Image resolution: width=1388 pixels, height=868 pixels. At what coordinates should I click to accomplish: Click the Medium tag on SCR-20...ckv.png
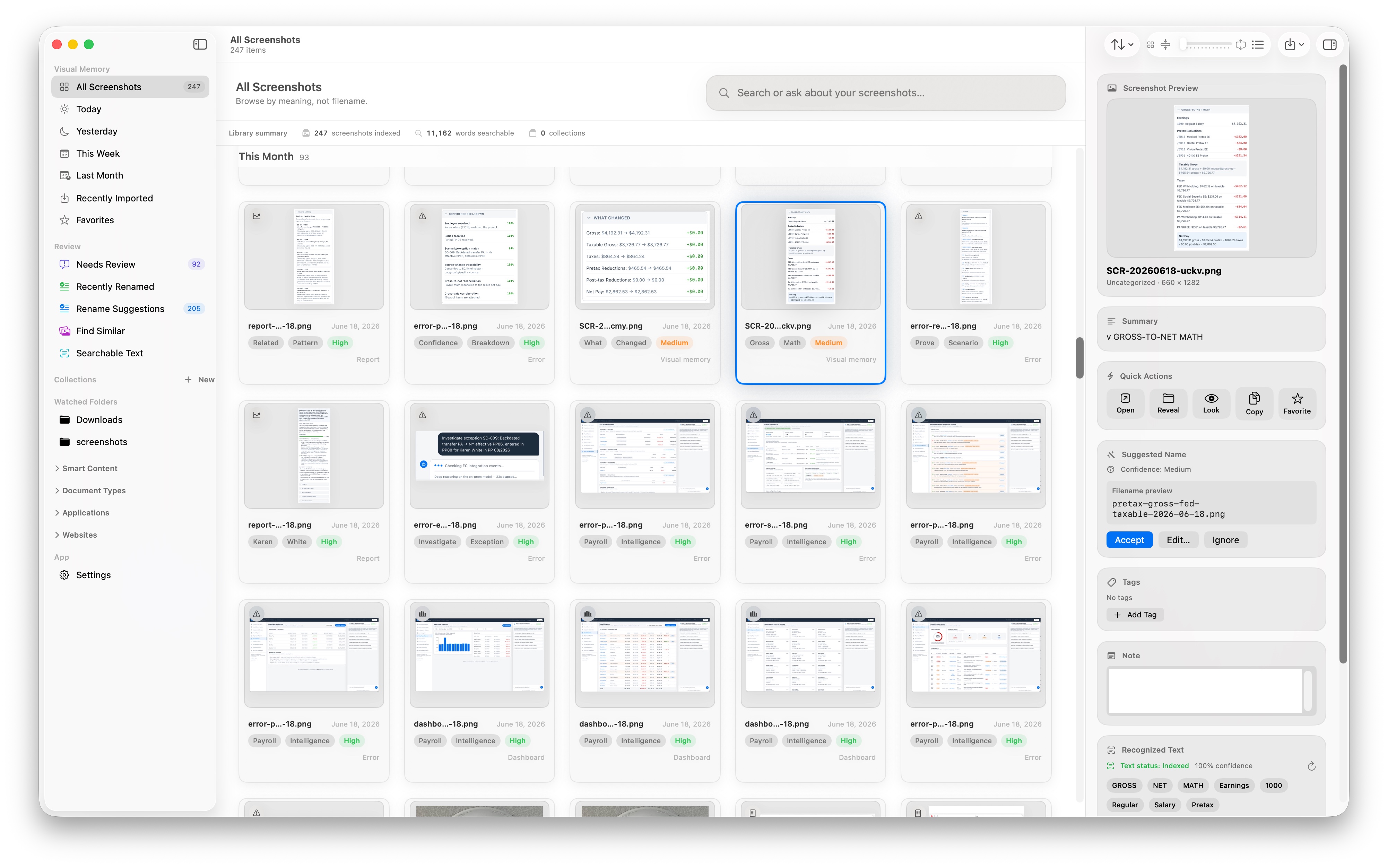point(828,343)
